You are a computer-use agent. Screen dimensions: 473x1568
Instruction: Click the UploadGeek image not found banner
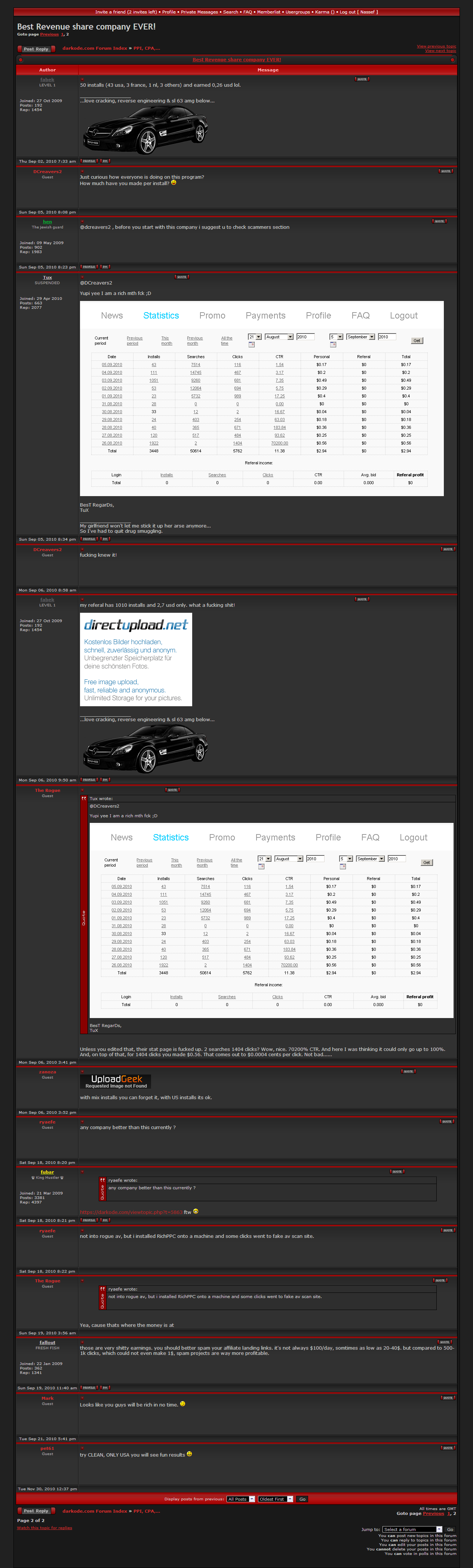[x=115, y=1081]
